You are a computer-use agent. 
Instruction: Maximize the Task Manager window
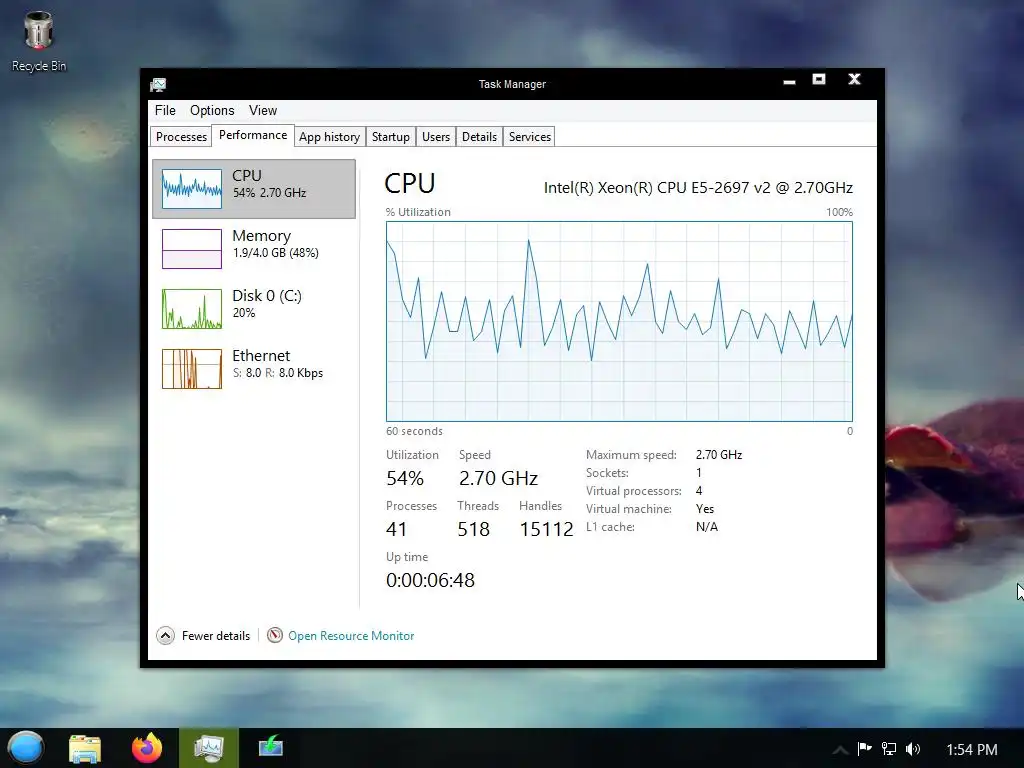(x=819, y=80)
